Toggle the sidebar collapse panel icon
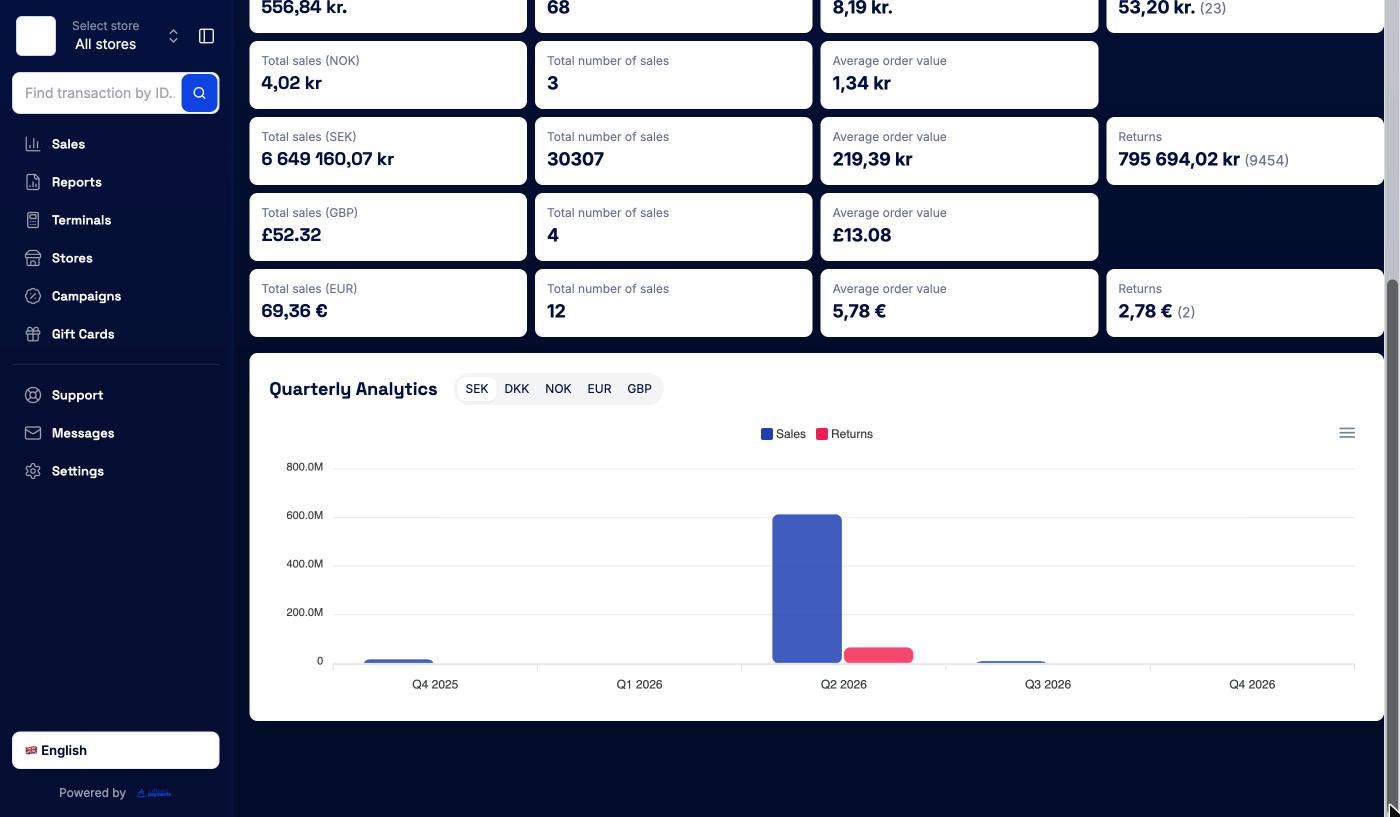1400x817 pixels. coord(207,36)
